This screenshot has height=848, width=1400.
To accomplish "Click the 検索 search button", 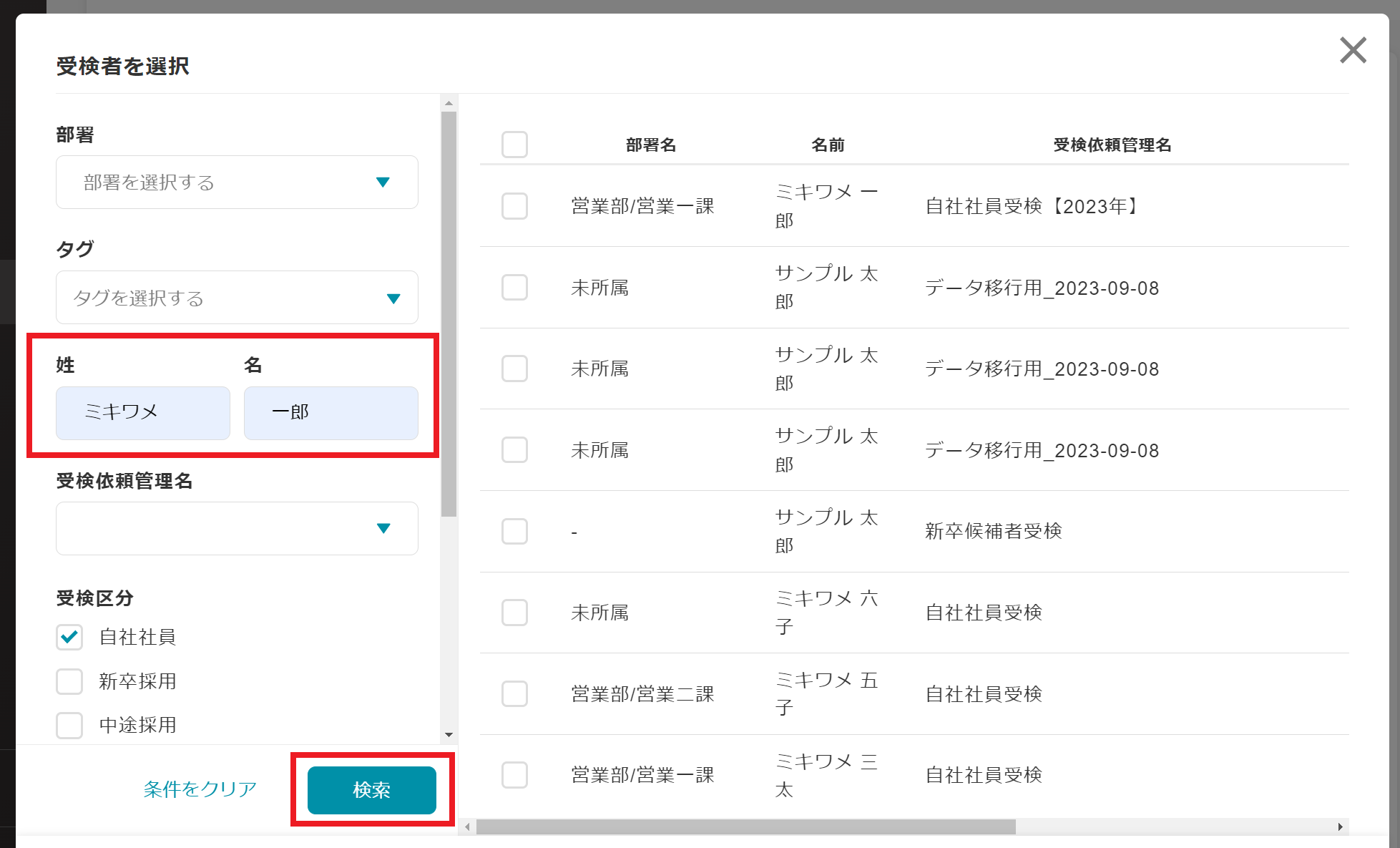I will (x=371, y=790).
